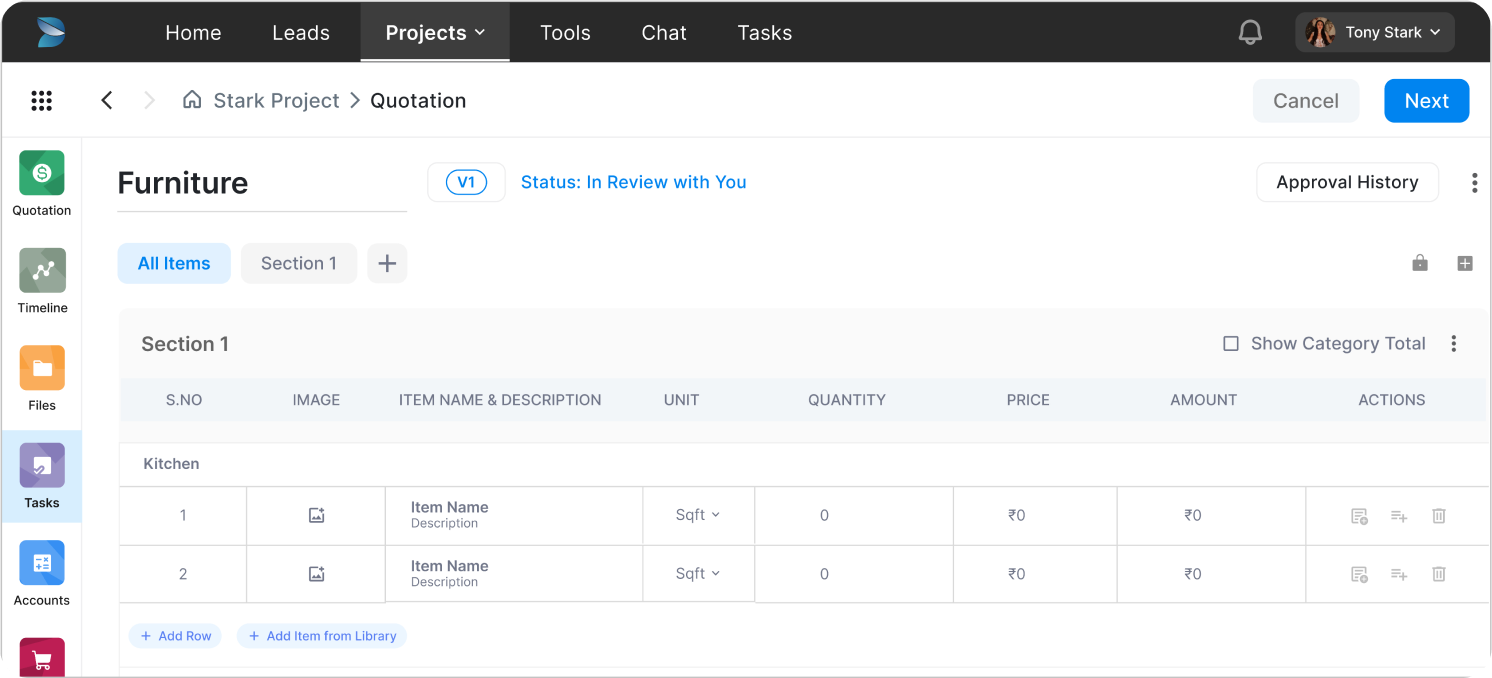
Task: Open Files in the sidebar
Action: [42, 368]
